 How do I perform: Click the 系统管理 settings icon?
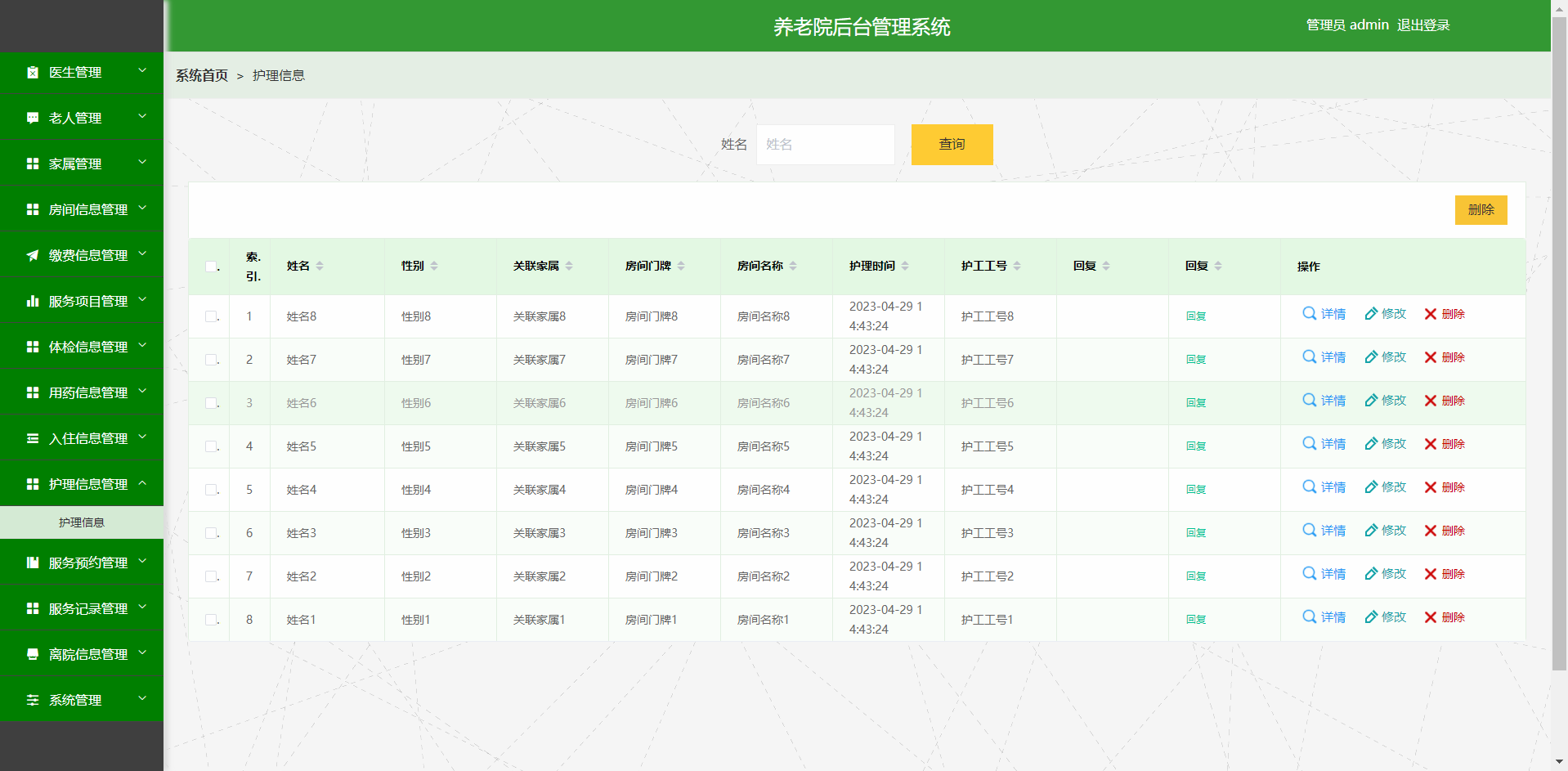[33, 700]
